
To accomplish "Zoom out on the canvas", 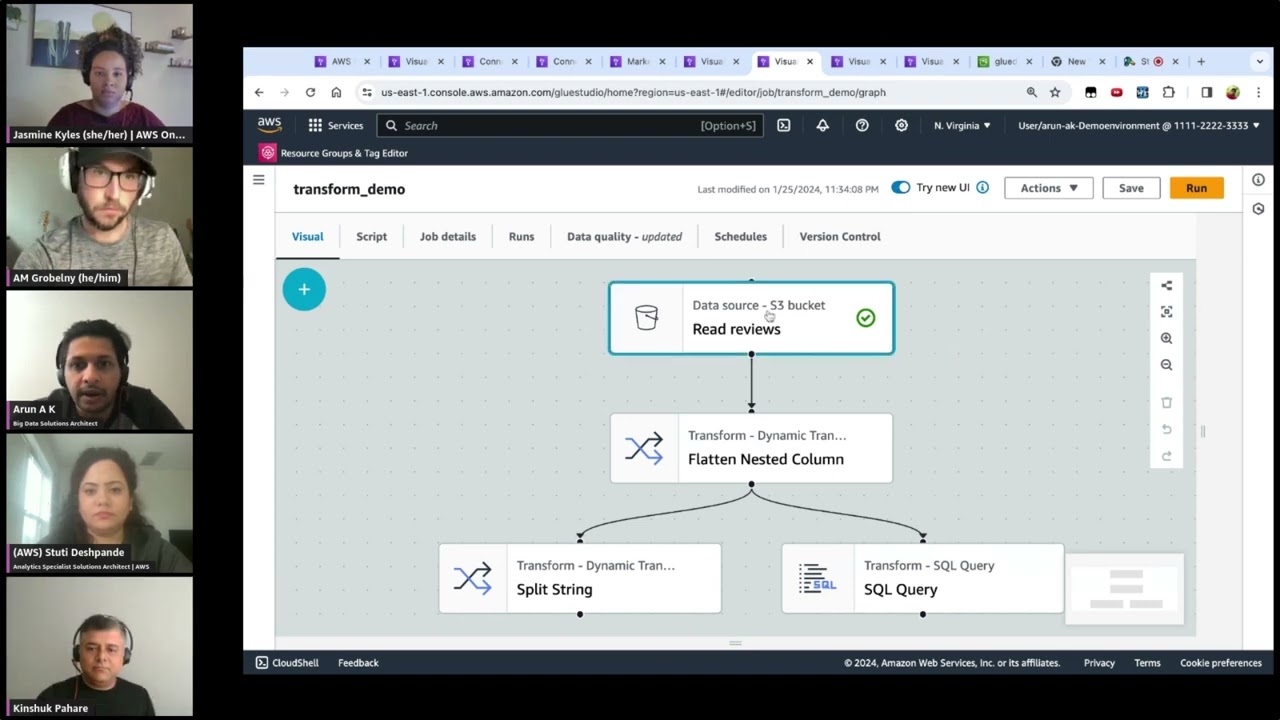I will click(x=1166, y=365).
